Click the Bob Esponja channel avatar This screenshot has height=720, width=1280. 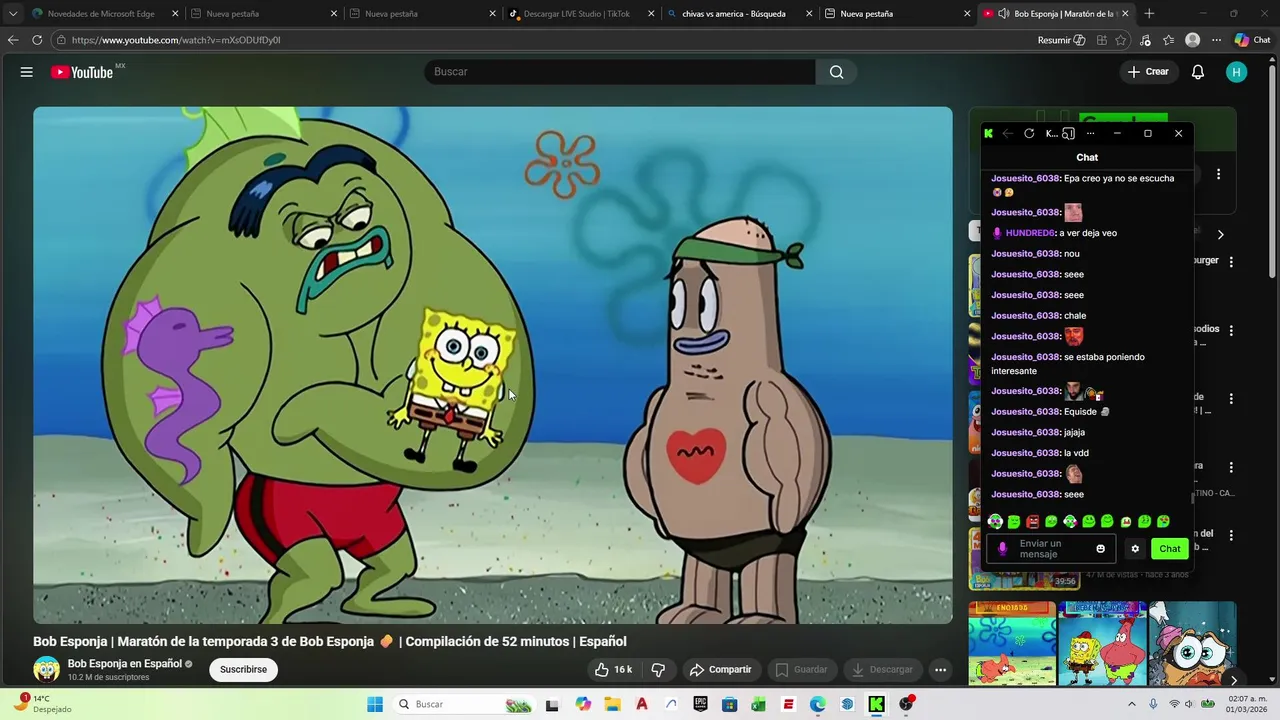pyautogui.click(x=47, y=670)
